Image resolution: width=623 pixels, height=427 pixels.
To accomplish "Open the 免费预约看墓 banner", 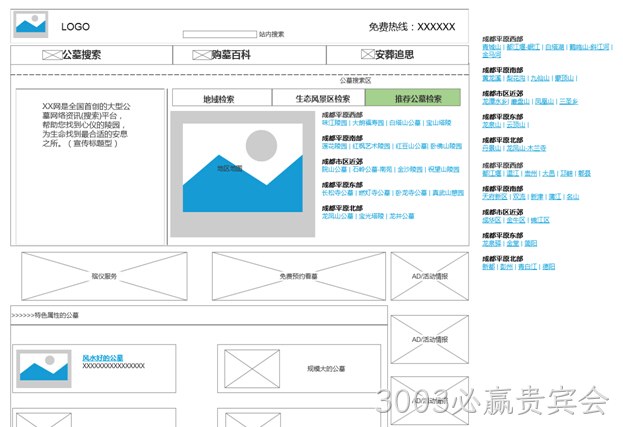I will [x=298, y=276].
